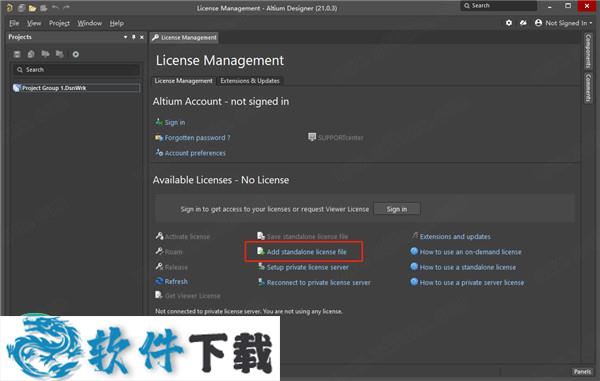Click the Forgotten password link
The height and width of the screenshot is (381, 600).
197,137
